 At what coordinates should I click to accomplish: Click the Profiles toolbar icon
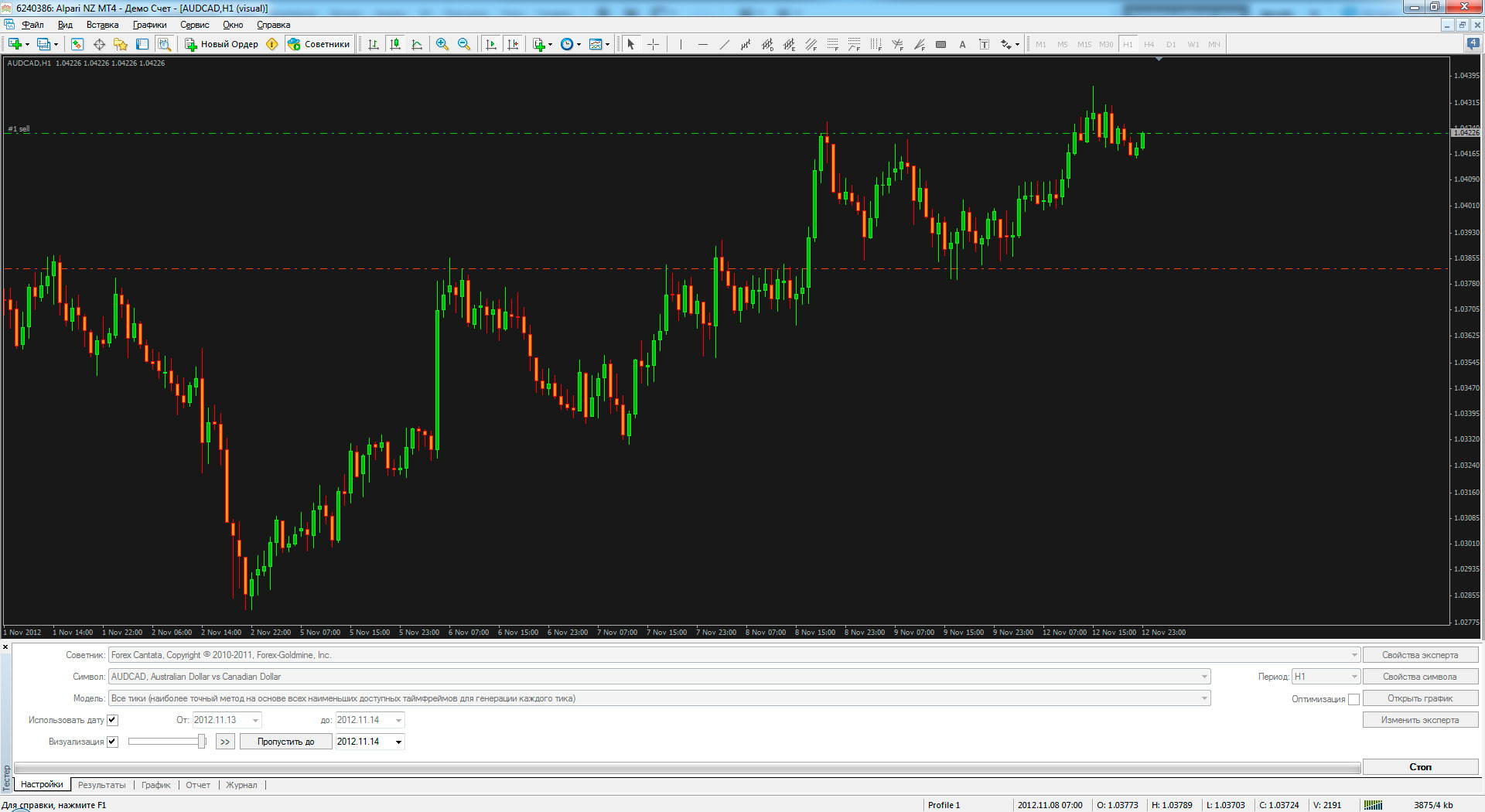(x=44, y=44)
